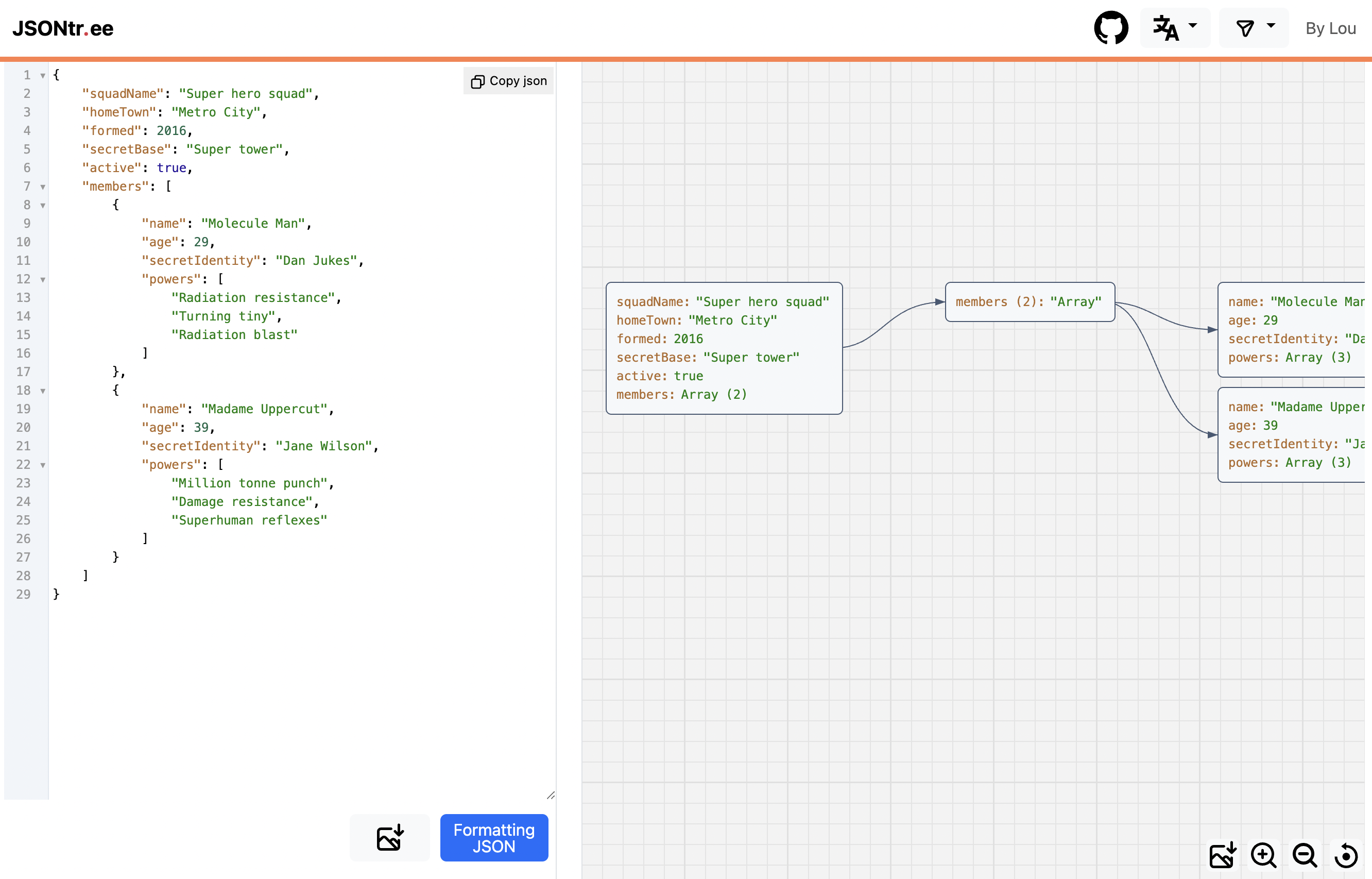Screen dimensions: 1372x879
Task: Click "Radiation blast" on line 15
Action: click(x=234, y=335)
